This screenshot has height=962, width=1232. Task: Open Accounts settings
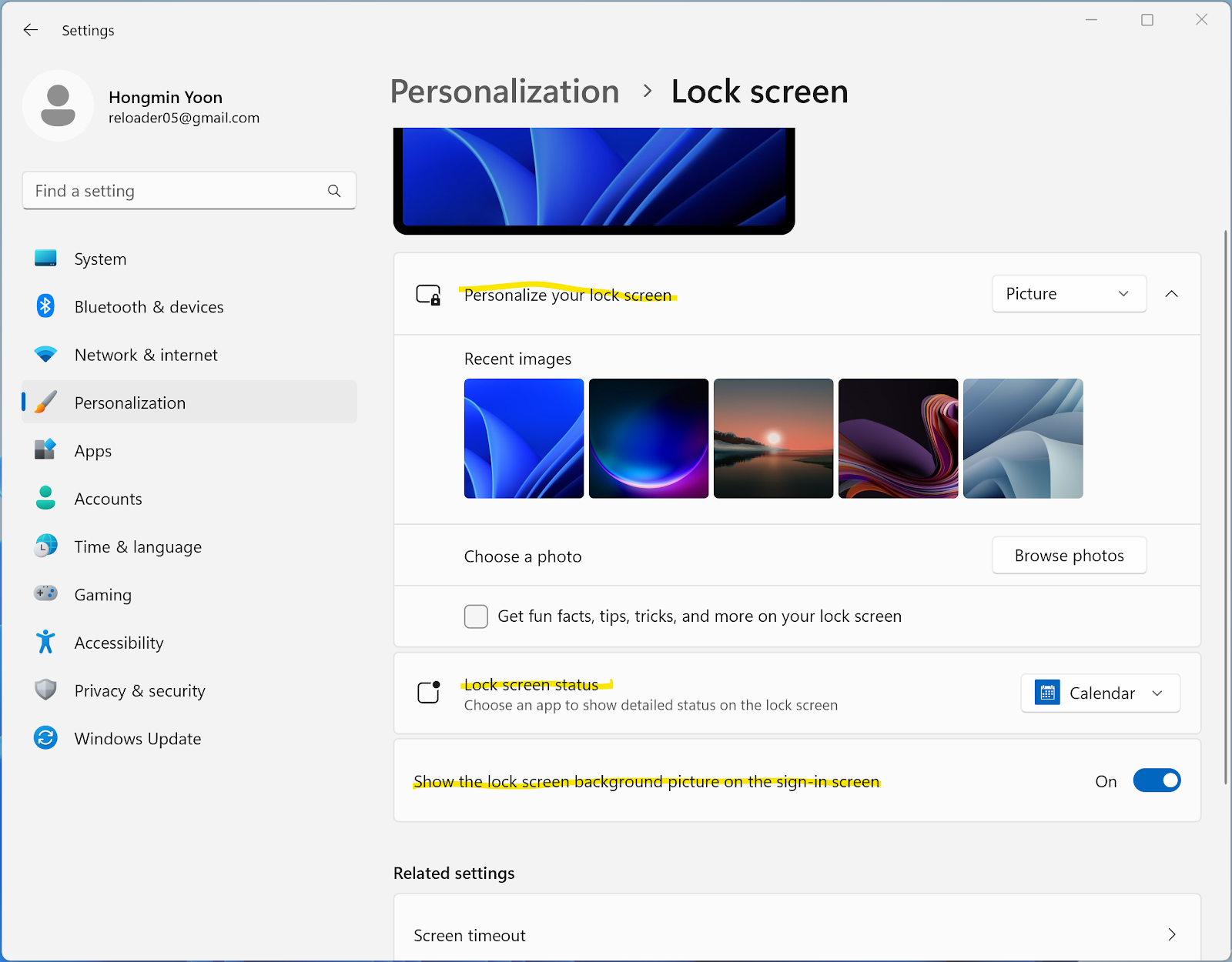[x=189, y=499]
